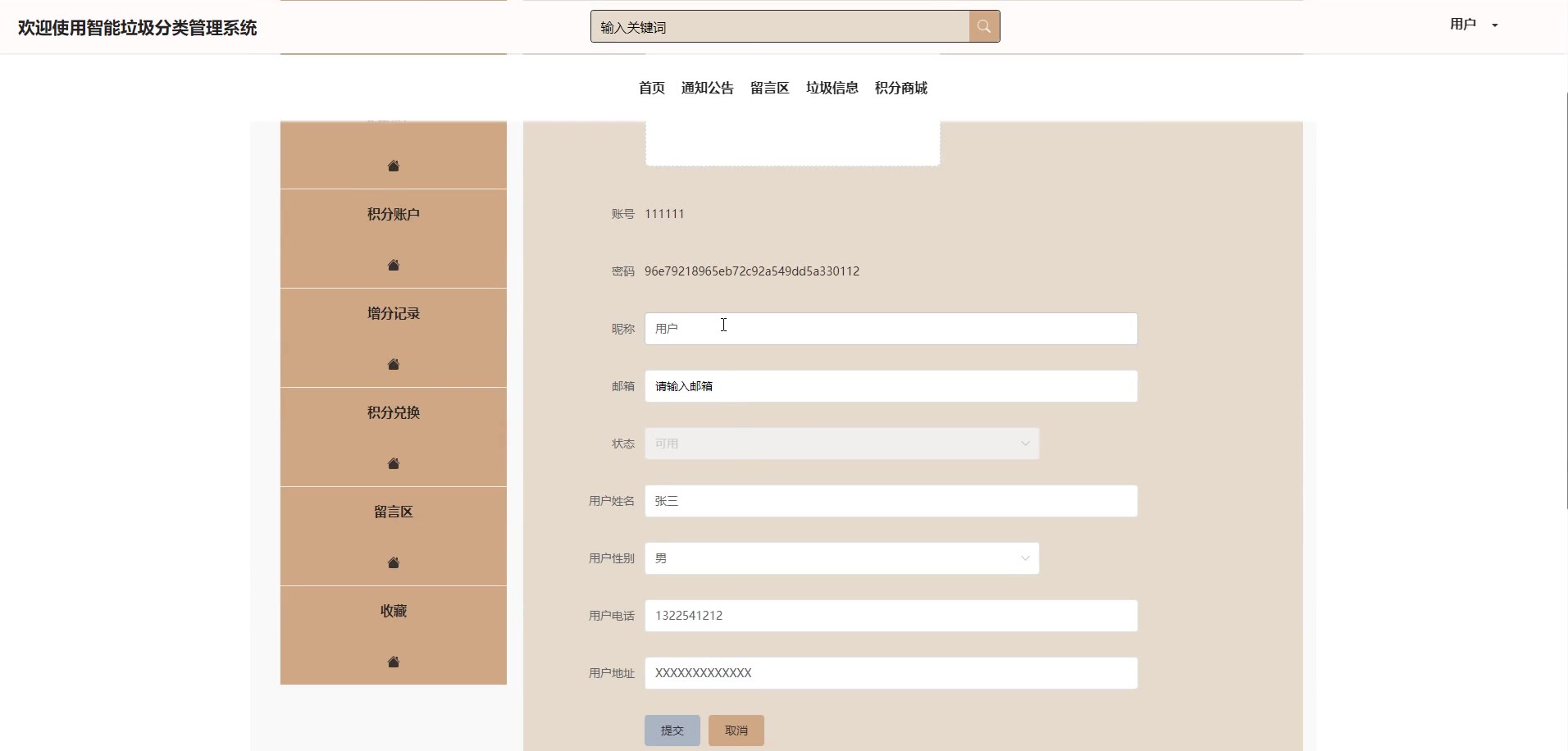Viewport: 1568px width, 751px height.
Task: Click the 用户地址 input field
Action: point(891,673)
